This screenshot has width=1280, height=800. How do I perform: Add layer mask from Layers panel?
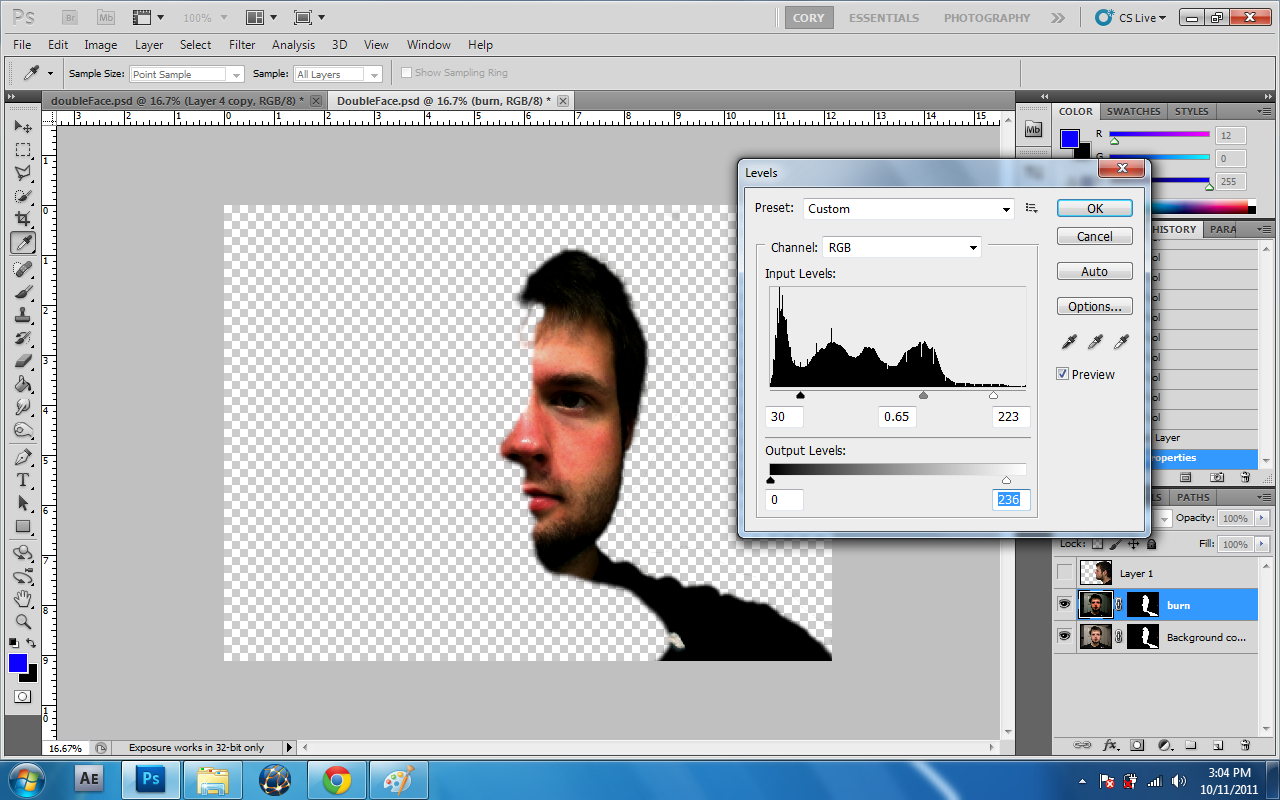[1137, 745]
